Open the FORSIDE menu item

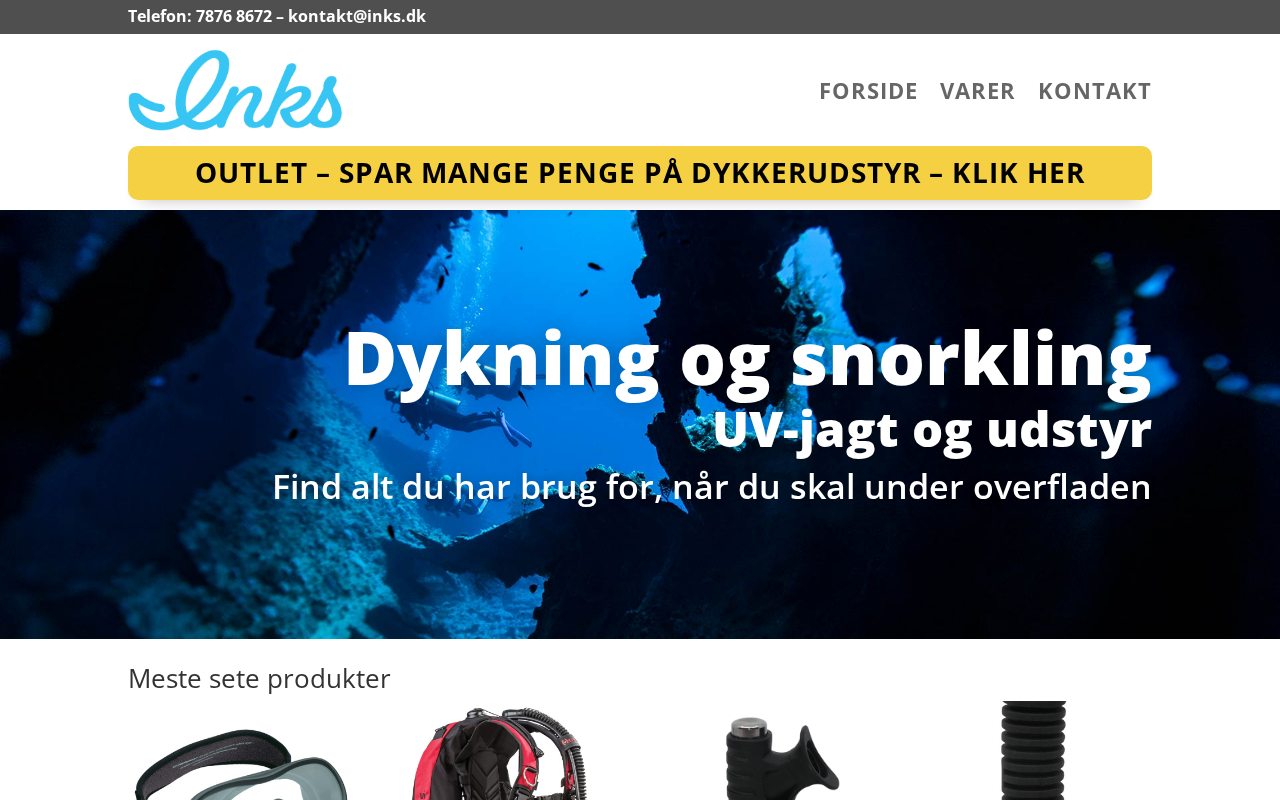coord(868,91)
